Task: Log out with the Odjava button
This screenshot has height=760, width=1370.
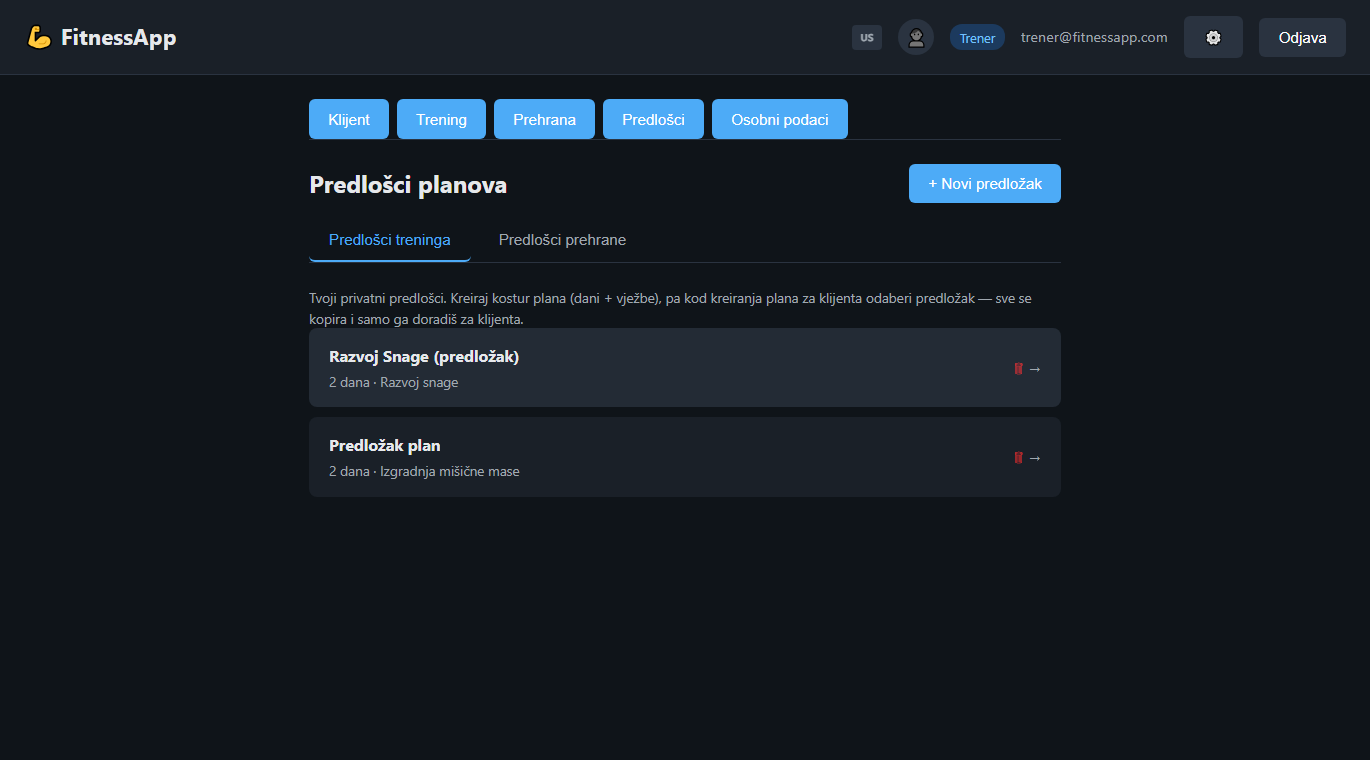Action: [x=1302, y=37]
